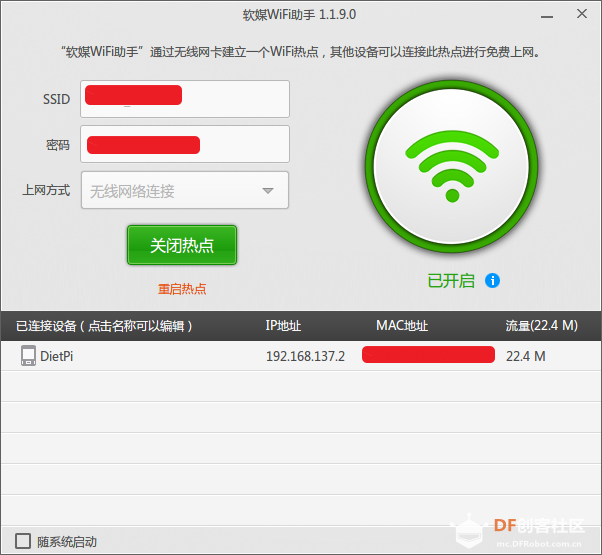Click the 流量(22.4 M) column header
602x555 pixels.
point(541,325)
